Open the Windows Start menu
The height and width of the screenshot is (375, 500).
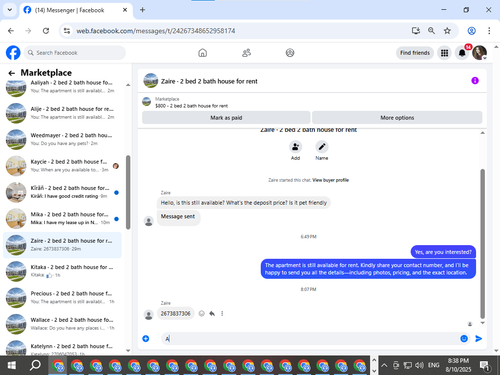[11, 365]
